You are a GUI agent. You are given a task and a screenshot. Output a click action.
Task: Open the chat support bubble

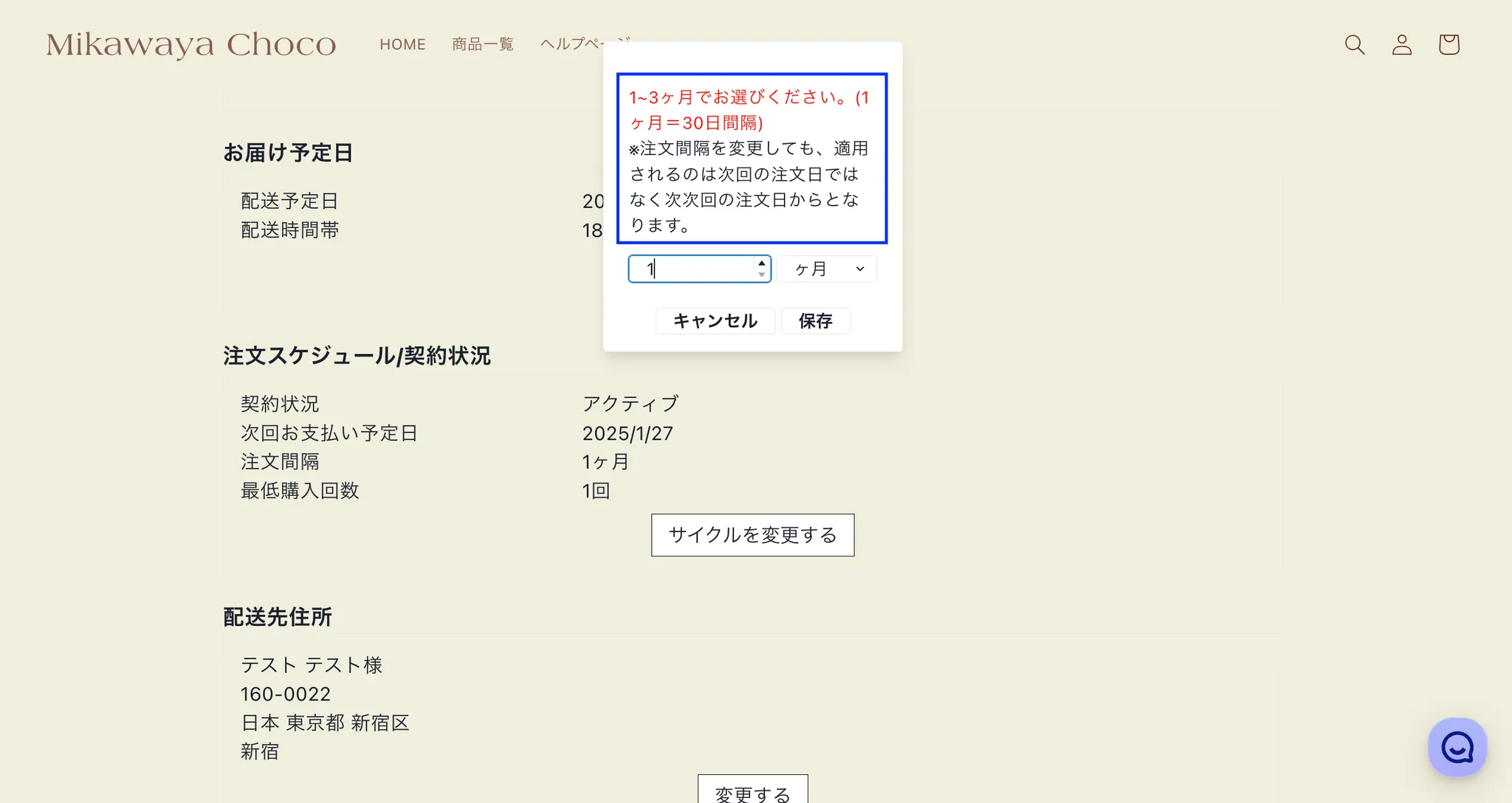(x=1457, y=747)
